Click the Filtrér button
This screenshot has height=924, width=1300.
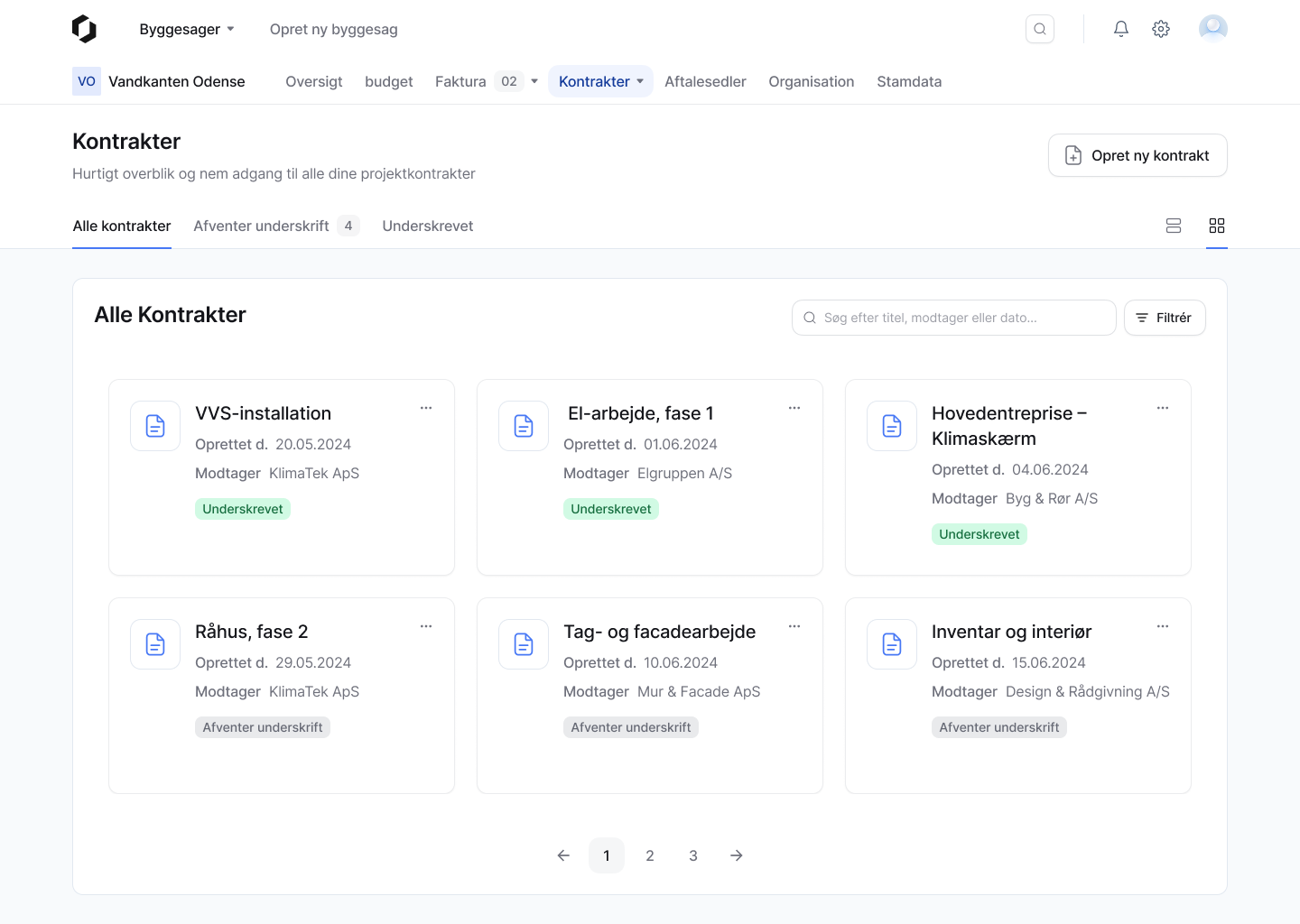[x=1165, y=318]
